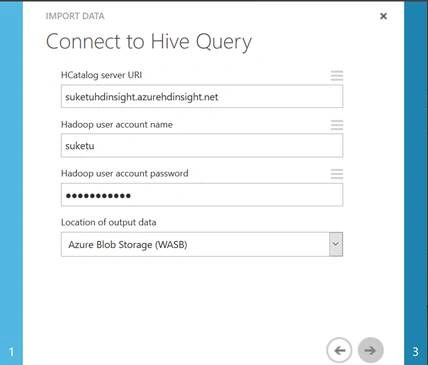The height and width of the screenshot is (365, 428).
Task: Go back with the left arrow button
Action: (x=339, y=350)
